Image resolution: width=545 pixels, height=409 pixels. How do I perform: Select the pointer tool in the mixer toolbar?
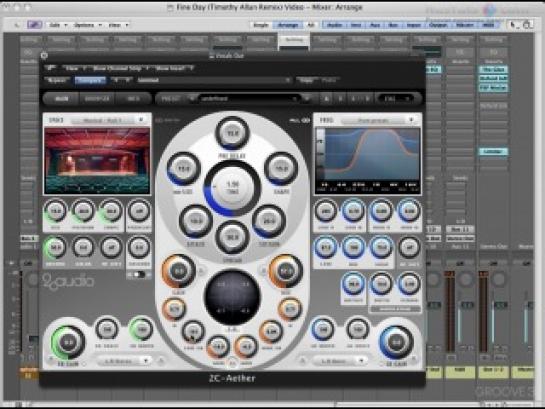pyautogui.click(x=513, y=25)
